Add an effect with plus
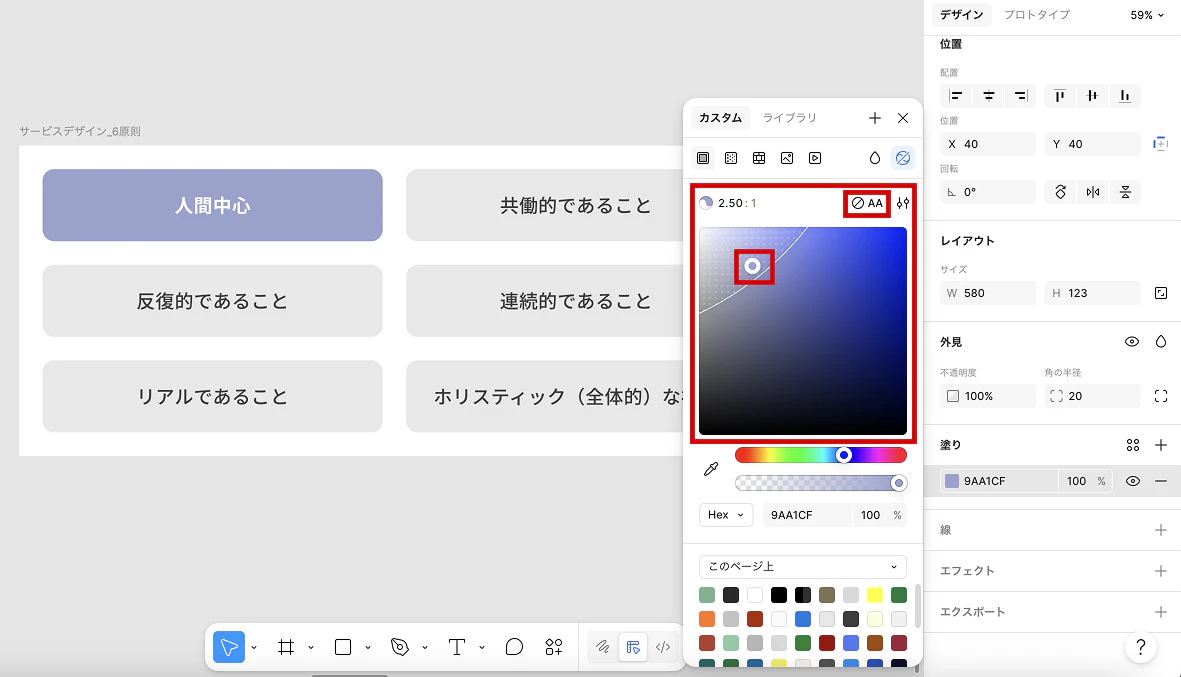Viewport: 1181px width, 677px height. click(1161, 571)
